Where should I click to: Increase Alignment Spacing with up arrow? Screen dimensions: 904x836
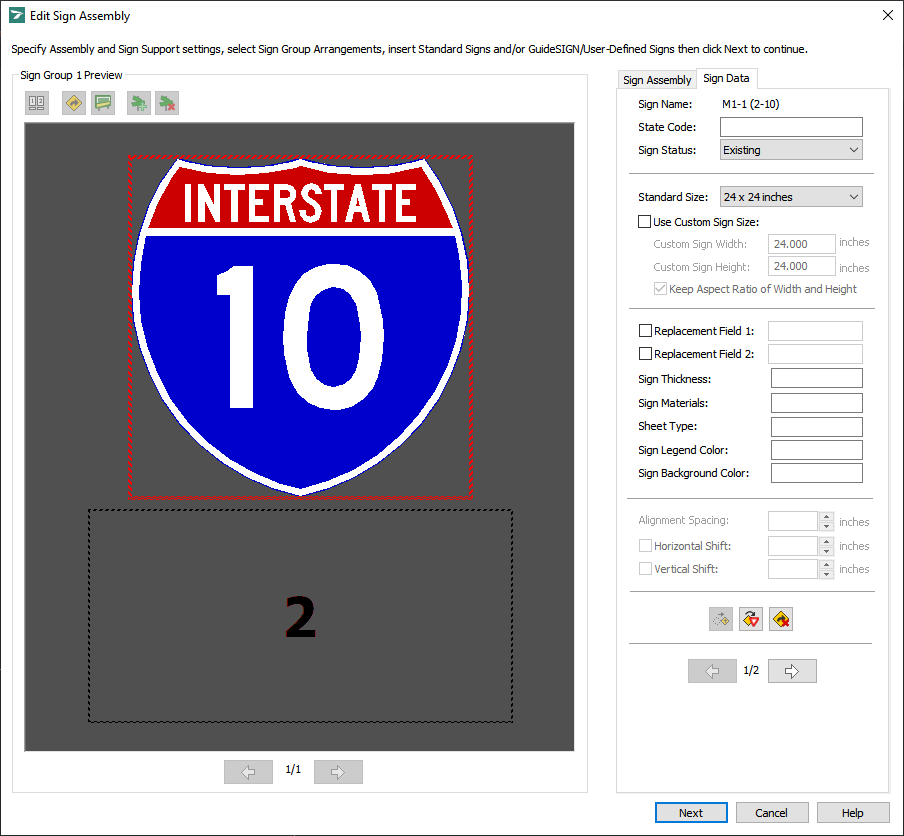pos(827,517)
